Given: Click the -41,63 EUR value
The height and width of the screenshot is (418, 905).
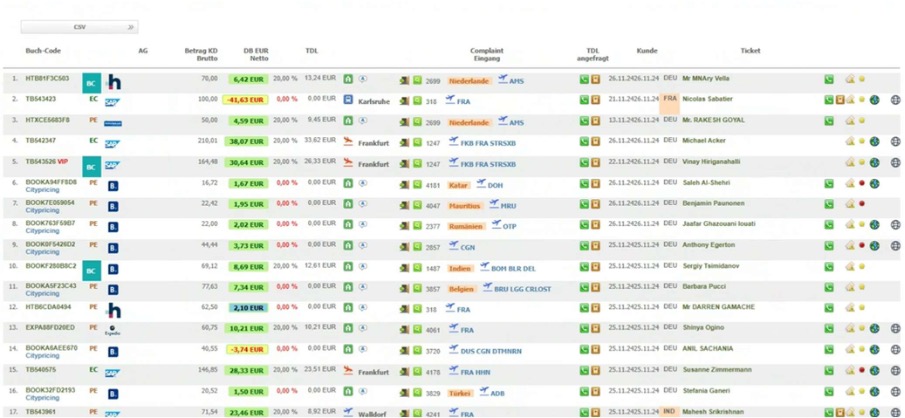Looking at the screenshot, I should (245, 100).
